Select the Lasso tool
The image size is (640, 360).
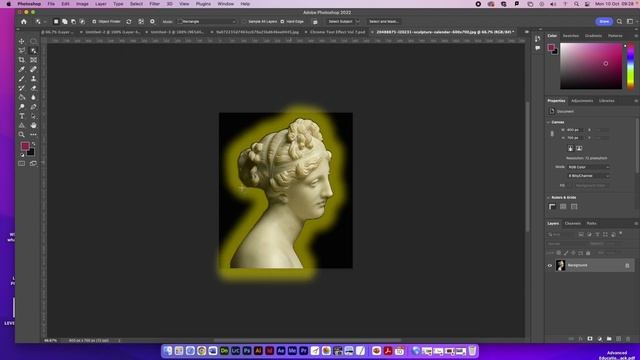pos(21,51)
